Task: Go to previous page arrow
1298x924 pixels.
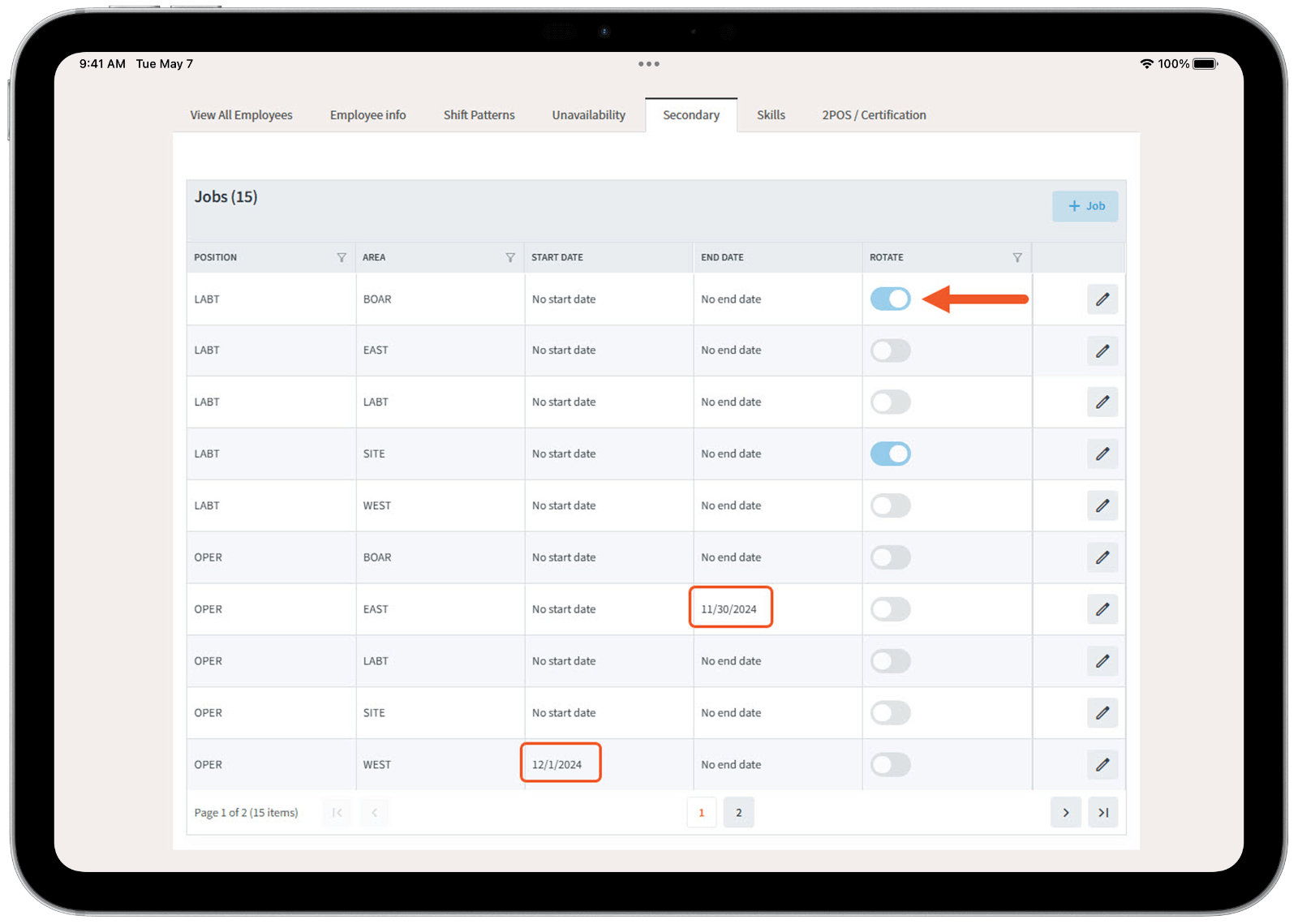Action: [375, 813]
